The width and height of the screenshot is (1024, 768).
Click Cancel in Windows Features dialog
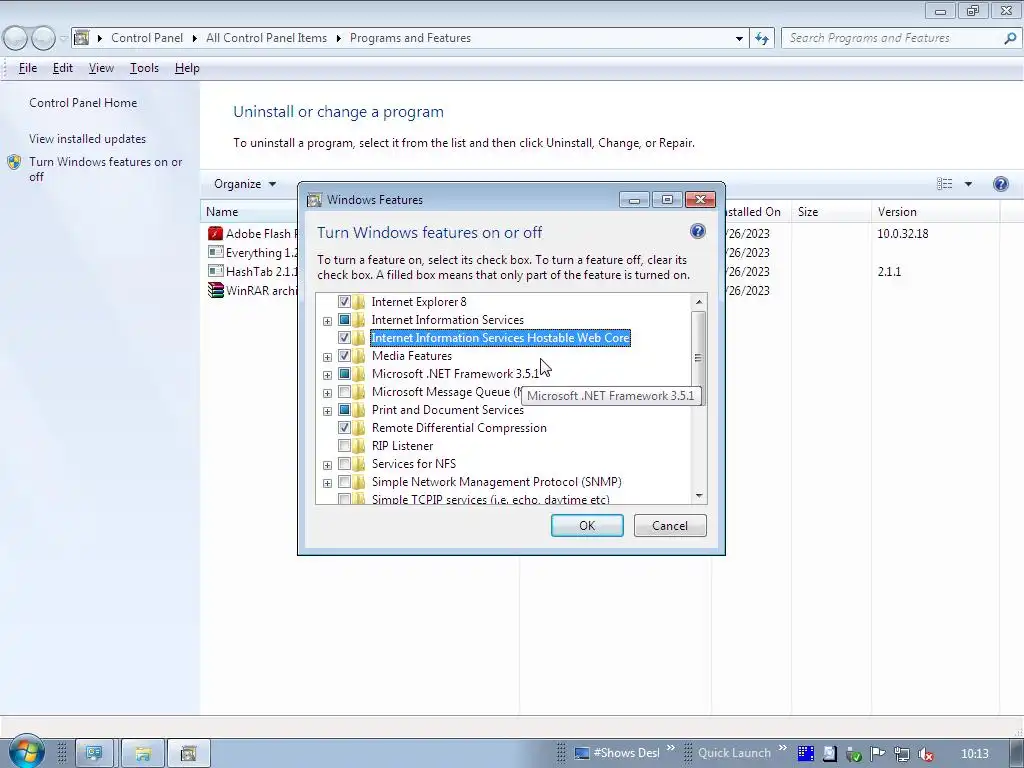[669, 526]
